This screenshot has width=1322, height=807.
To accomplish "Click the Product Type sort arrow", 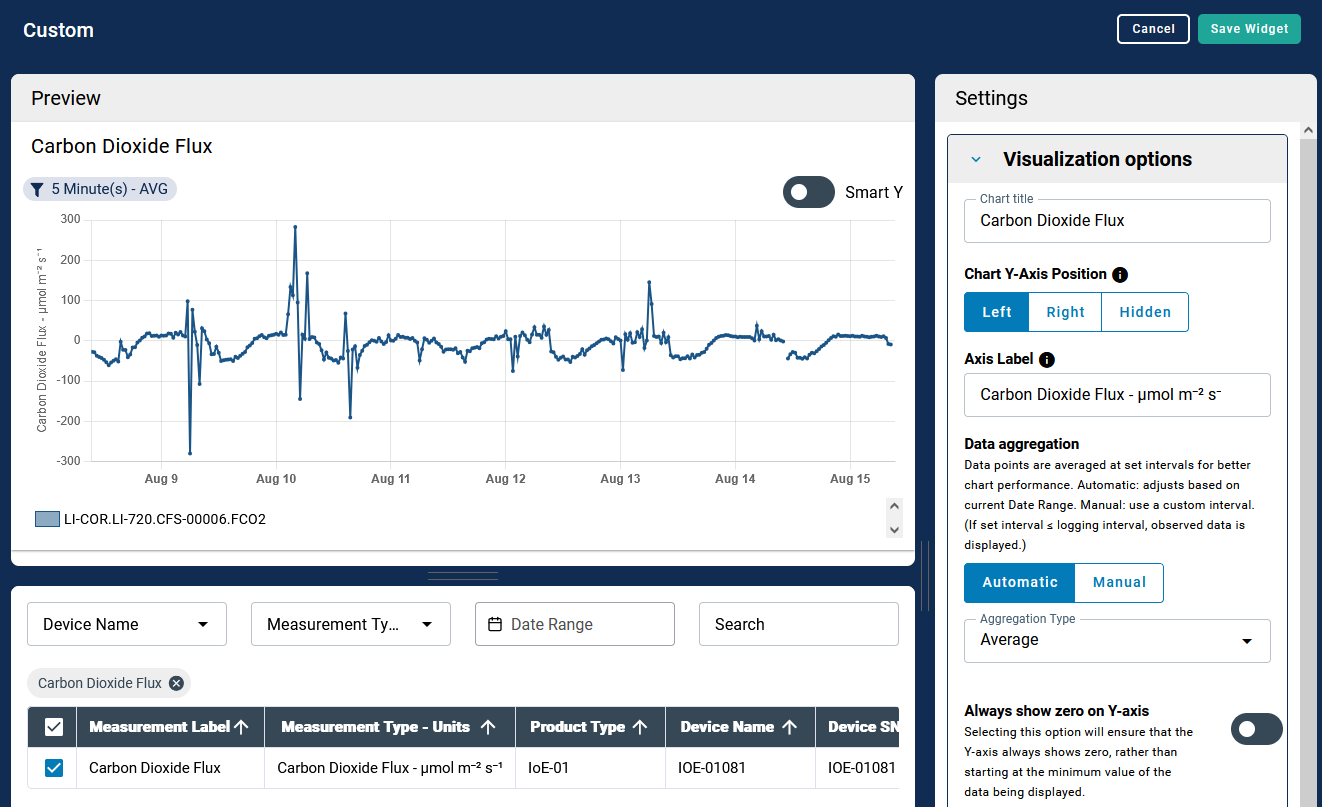I will (640, 727).
